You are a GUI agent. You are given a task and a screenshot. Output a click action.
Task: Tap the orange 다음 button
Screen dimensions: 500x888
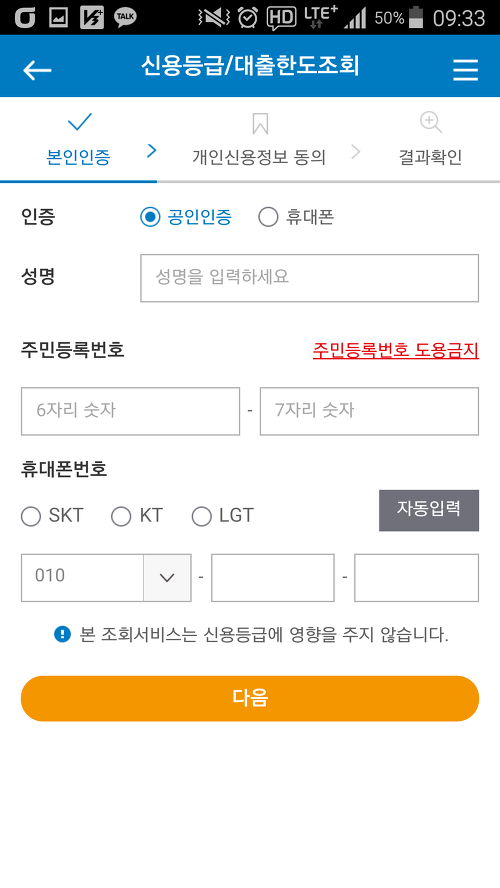[250, 698]
